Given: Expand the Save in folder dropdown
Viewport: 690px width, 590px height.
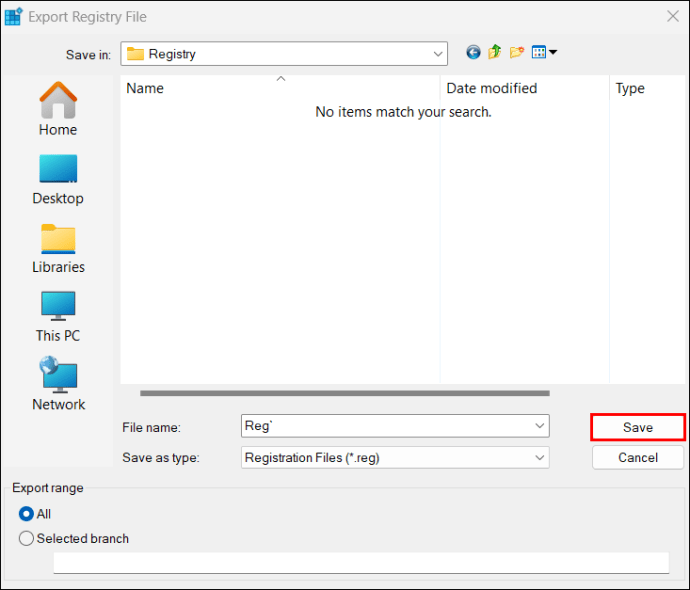Looking at the screenshot, I should point(438,54).
